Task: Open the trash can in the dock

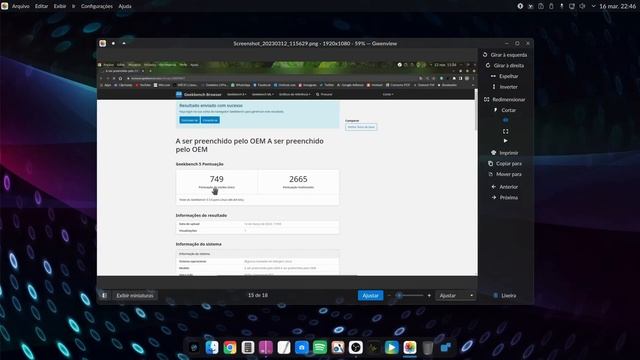Action: click(428, 347)
